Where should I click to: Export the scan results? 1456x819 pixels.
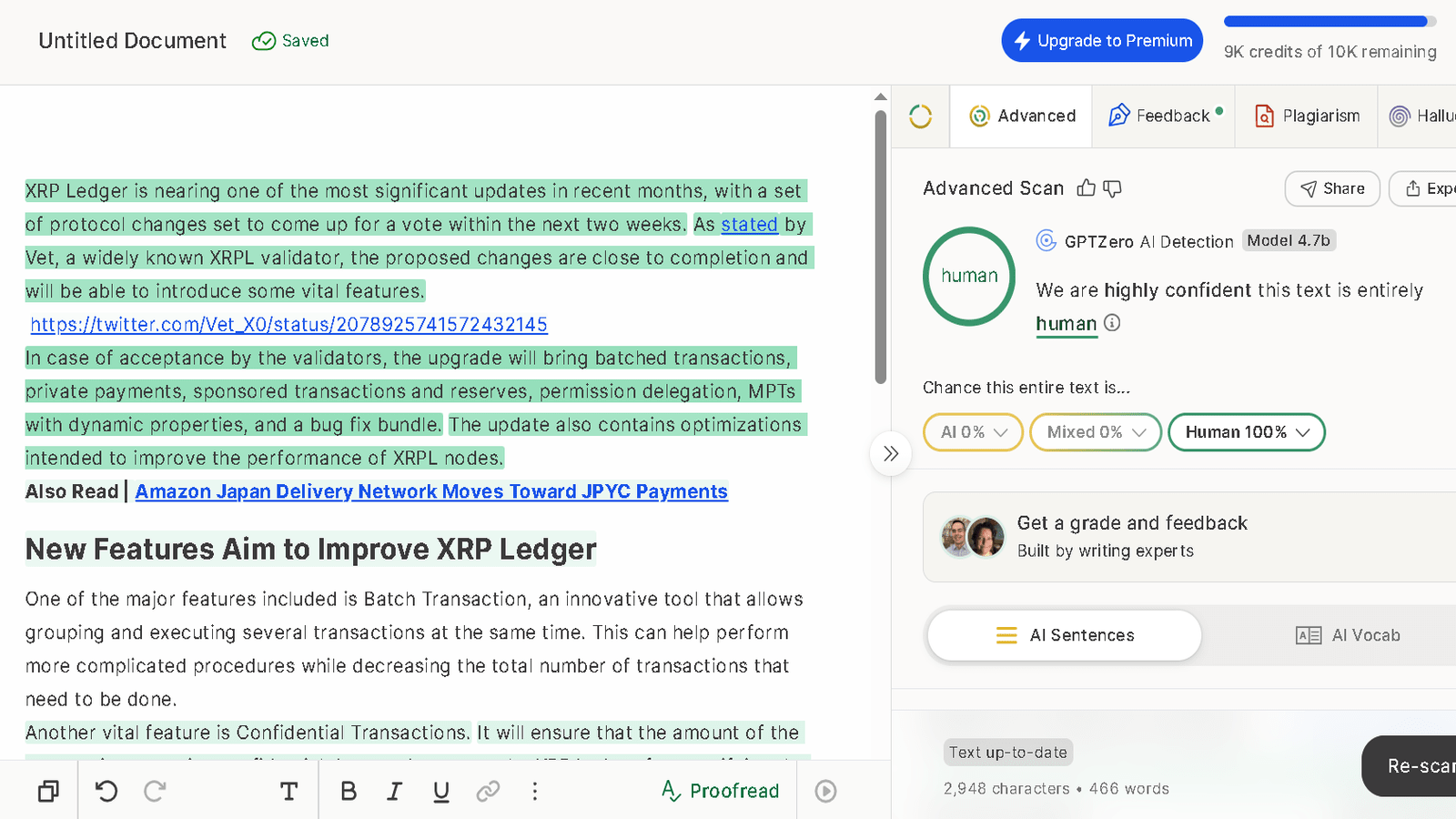(x=1423, y=188)
